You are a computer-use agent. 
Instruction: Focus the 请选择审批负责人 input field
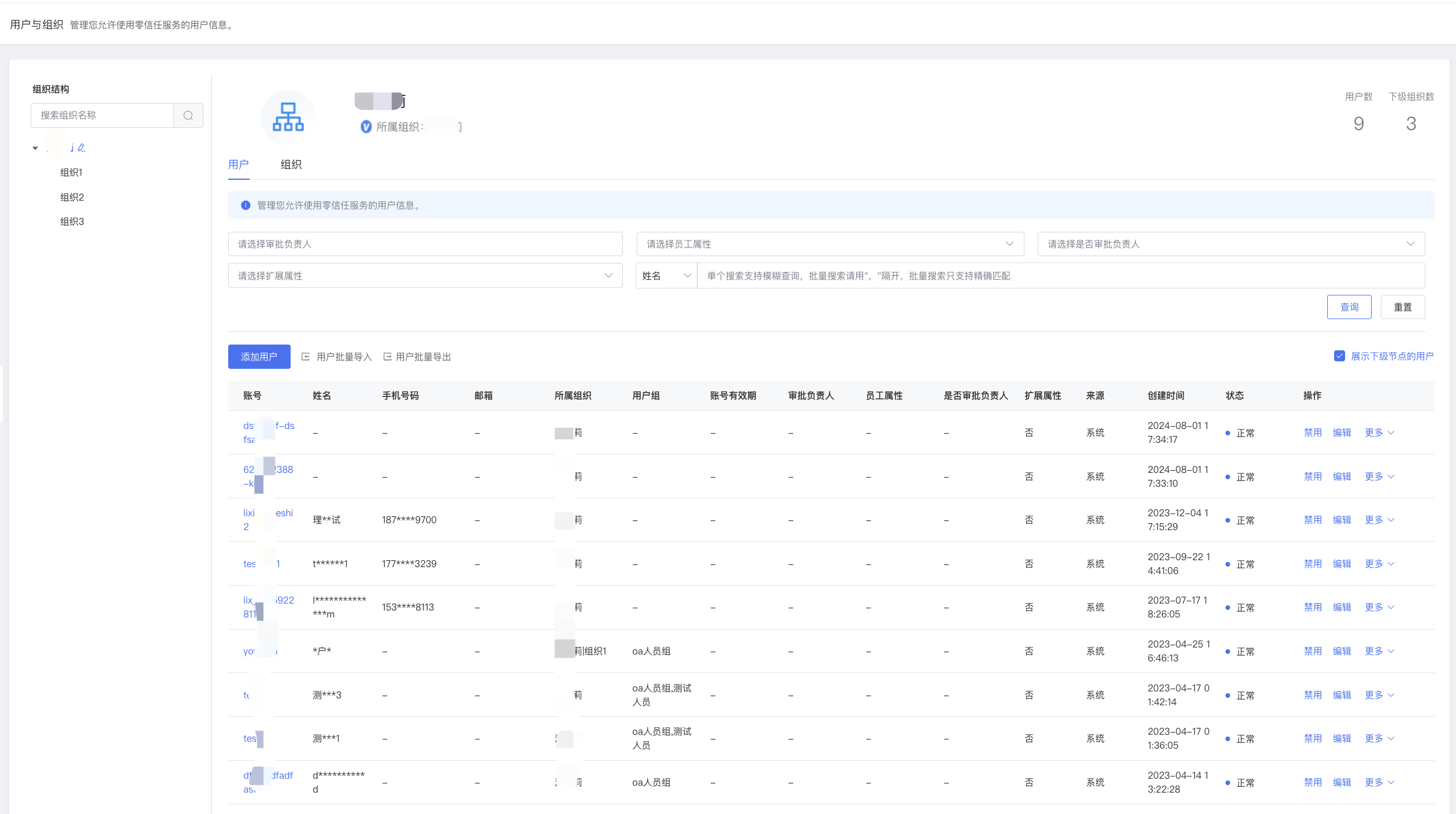[x=425, y=244]
